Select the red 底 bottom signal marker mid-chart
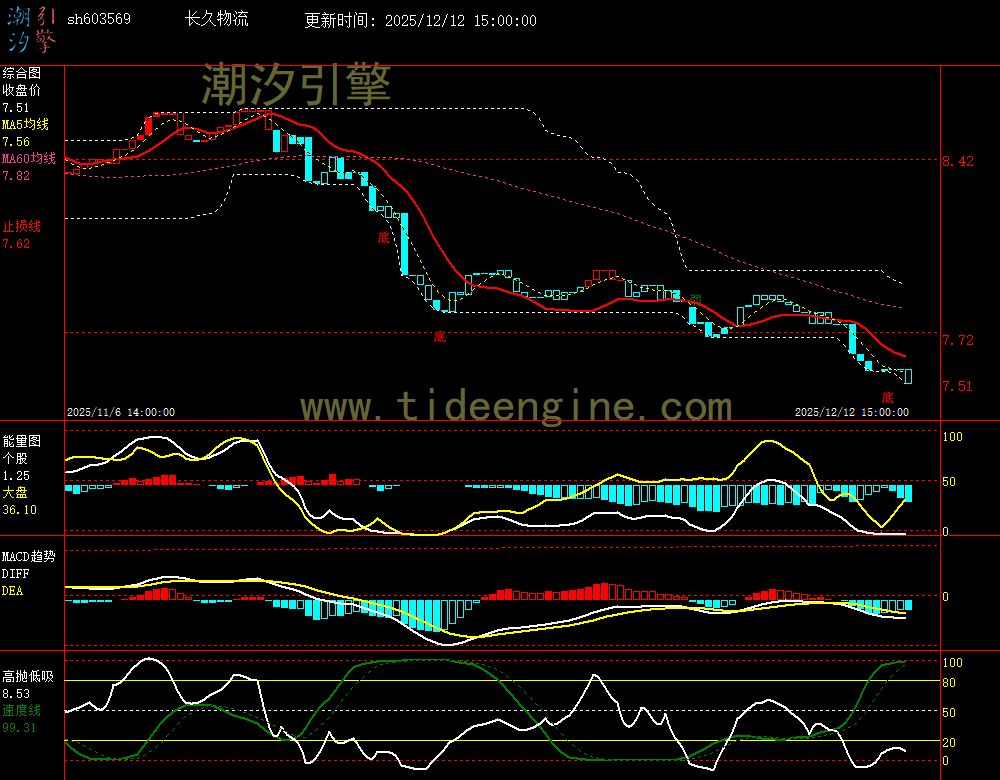The image size is (1000, 780). [x=383, y=238]
